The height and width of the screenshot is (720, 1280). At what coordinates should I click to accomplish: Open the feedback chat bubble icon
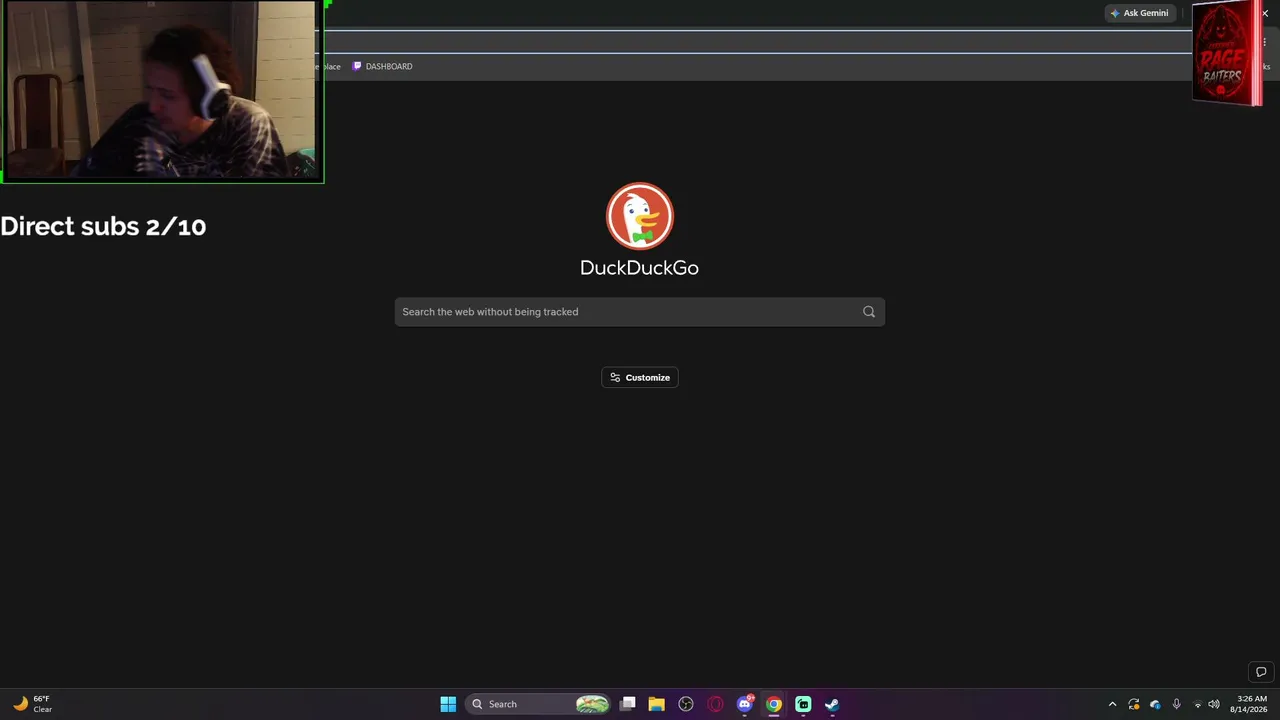(x=1261, y=672)
